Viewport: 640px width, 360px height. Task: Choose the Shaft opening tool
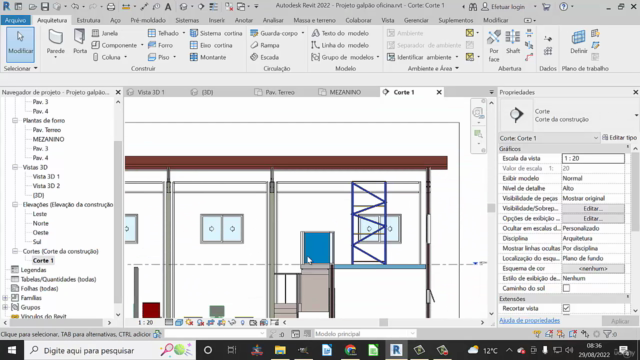click(x=513, y=42)
